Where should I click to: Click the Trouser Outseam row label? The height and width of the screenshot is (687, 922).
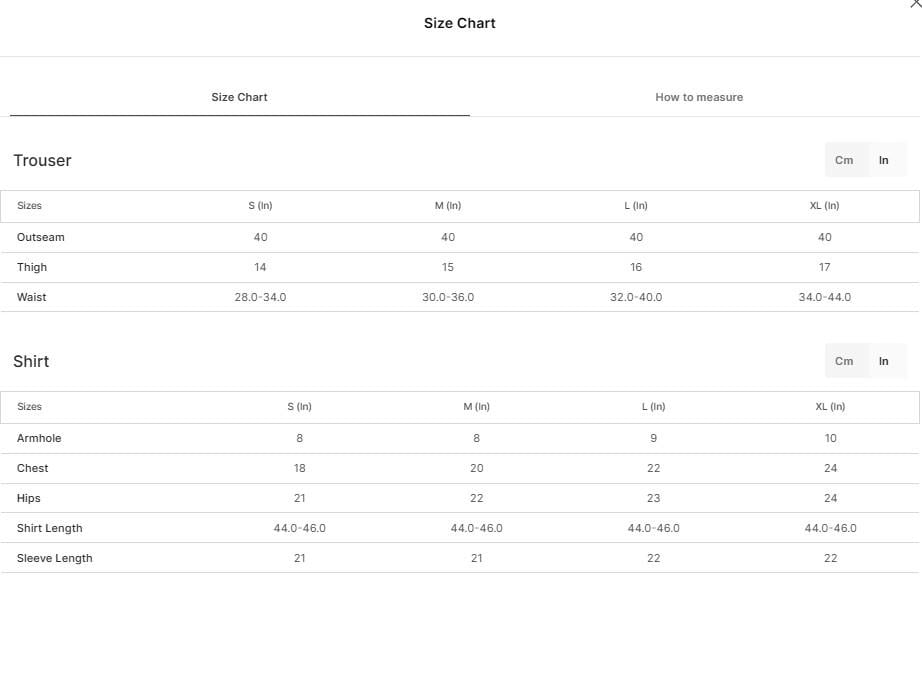tap(41, 237)
